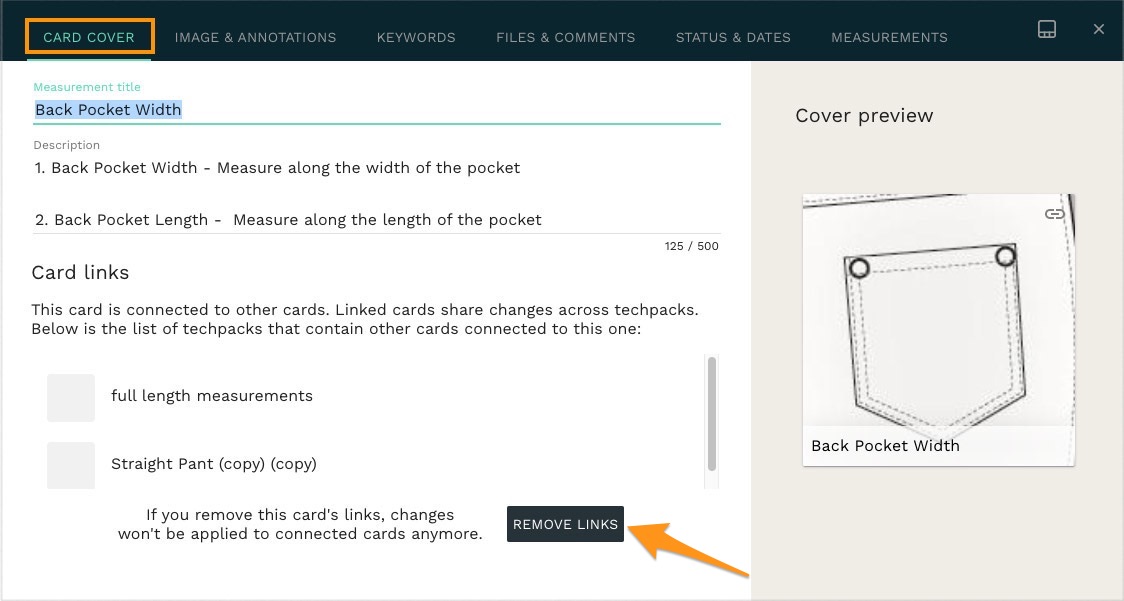Click the card links list scrollbar

[x=712, y=414]
